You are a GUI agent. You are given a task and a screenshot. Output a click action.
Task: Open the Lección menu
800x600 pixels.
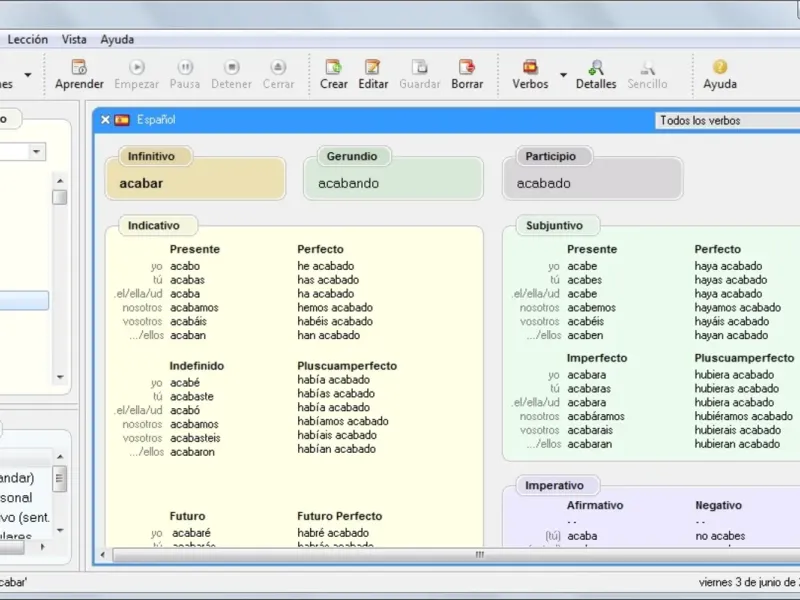point(27,40)
